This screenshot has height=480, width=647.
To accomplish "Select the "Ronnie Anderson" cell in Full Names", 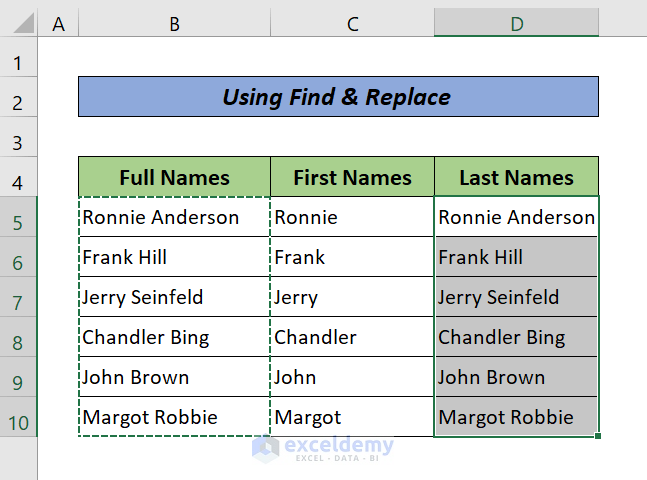I will (174, 217).
